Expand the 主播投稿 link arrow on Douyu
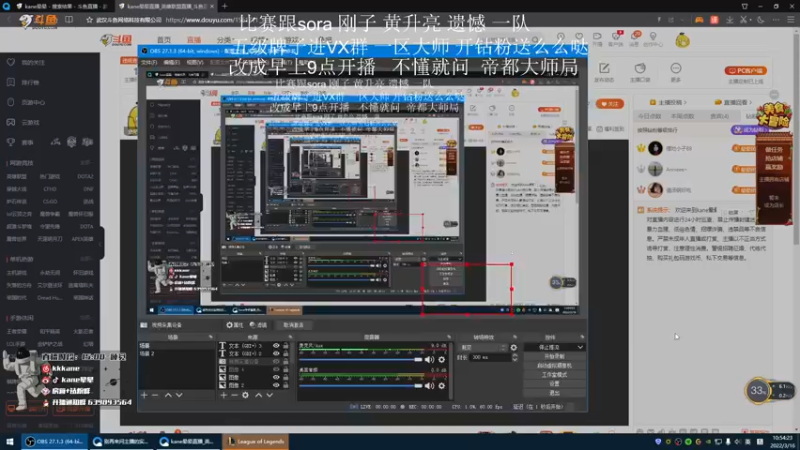The width and height of the screenshot is (800, 450). pyautogui.click(x=685, y=103)
